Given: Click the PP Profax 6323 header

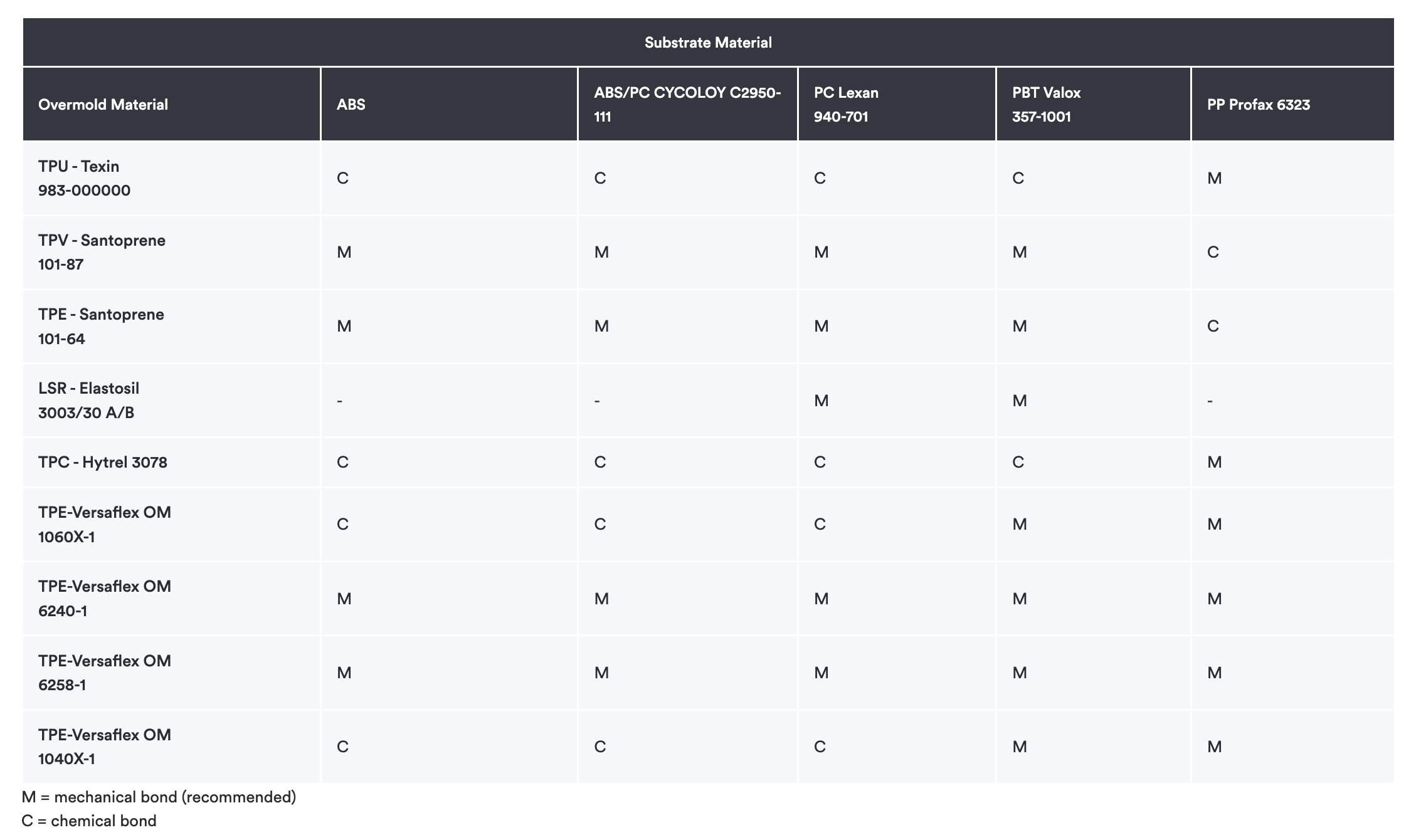Looking at the screenshot, I should coord(1258,104).
